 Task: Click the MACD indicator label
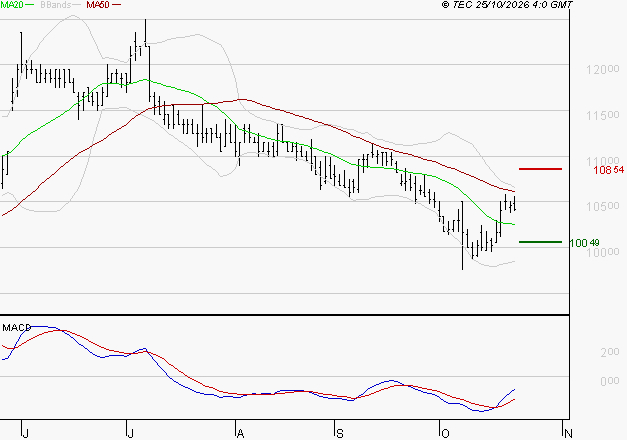pyautogui.click(x=16, y=328)
